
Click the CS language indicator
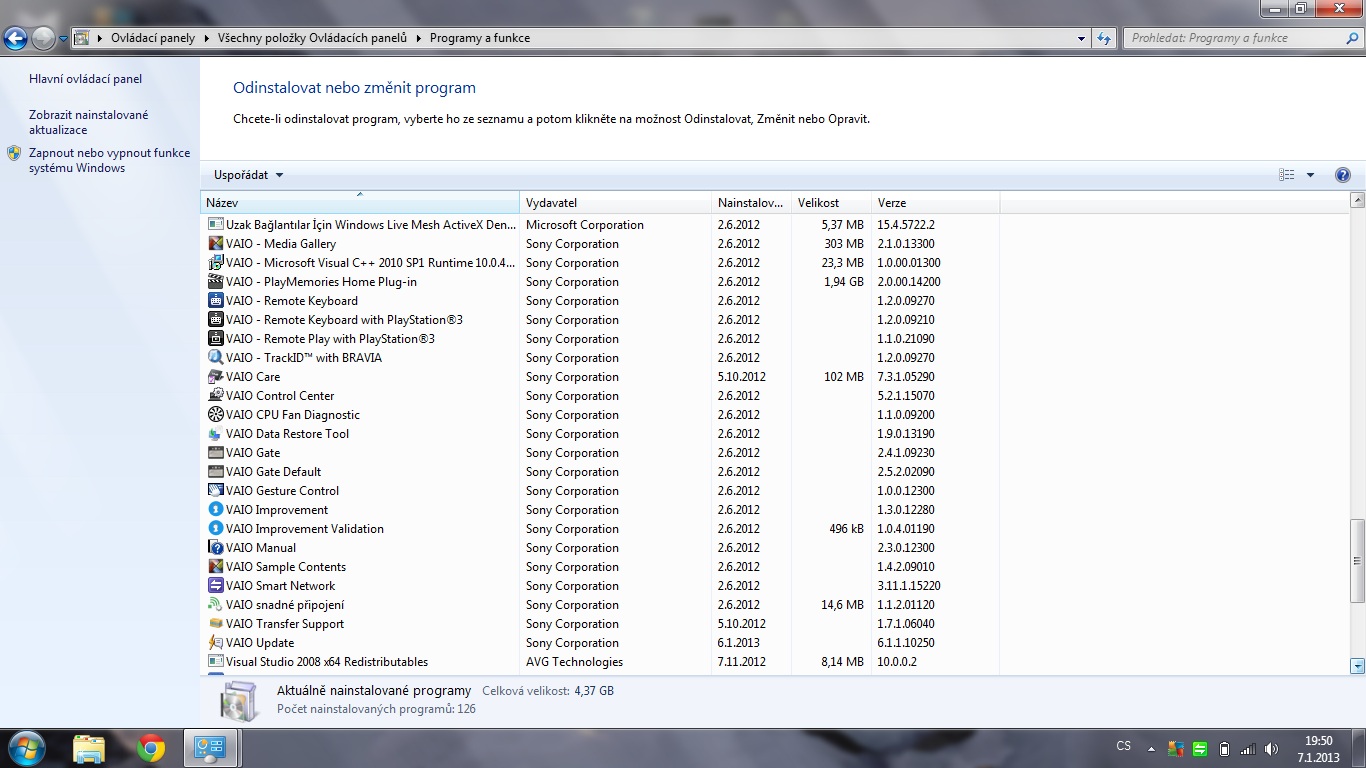(x=1123, y=746)
